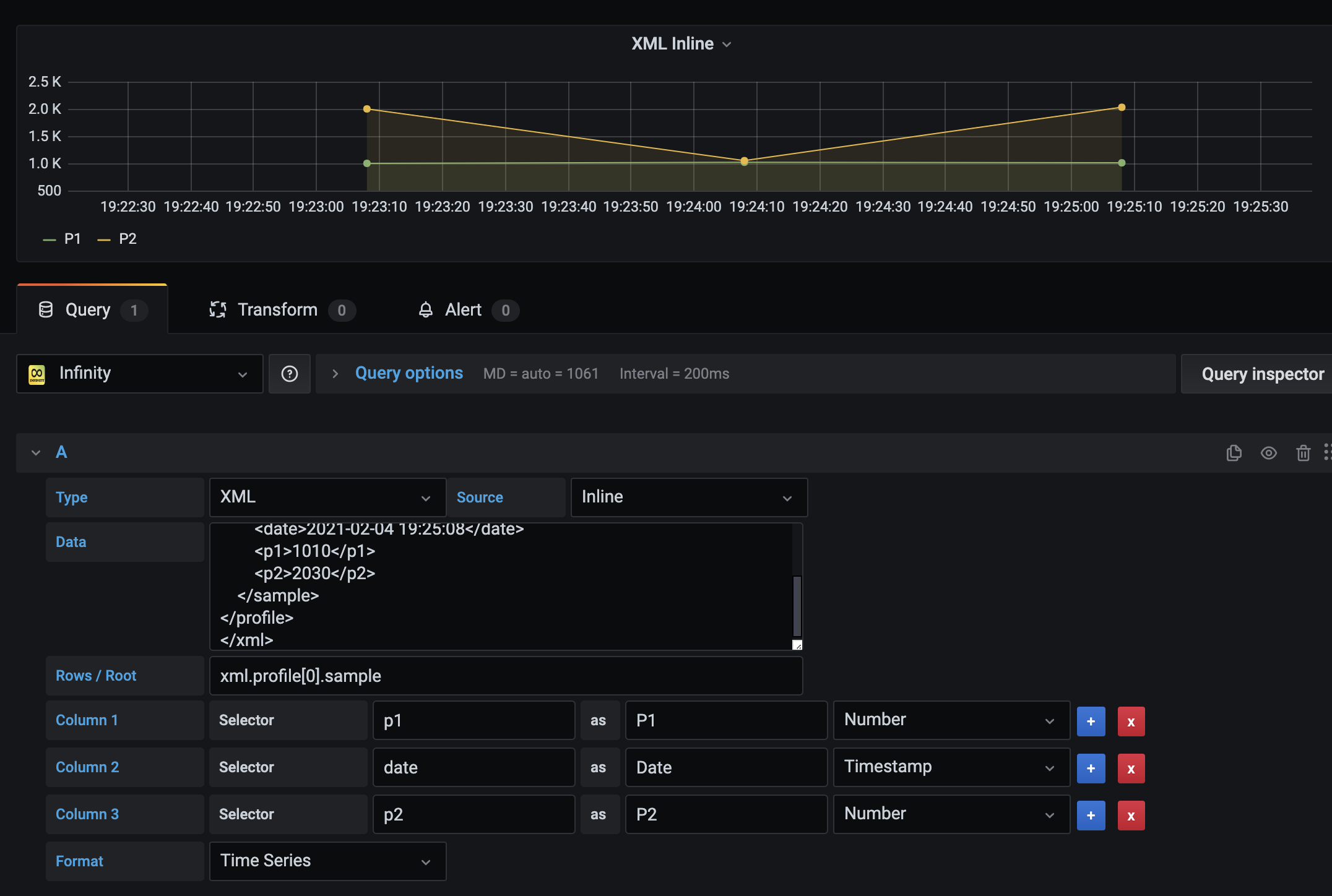Add a column after Column 3
Viewport: 1332px width, 896px height.
pyautogui.click(x=1091, y=816)
